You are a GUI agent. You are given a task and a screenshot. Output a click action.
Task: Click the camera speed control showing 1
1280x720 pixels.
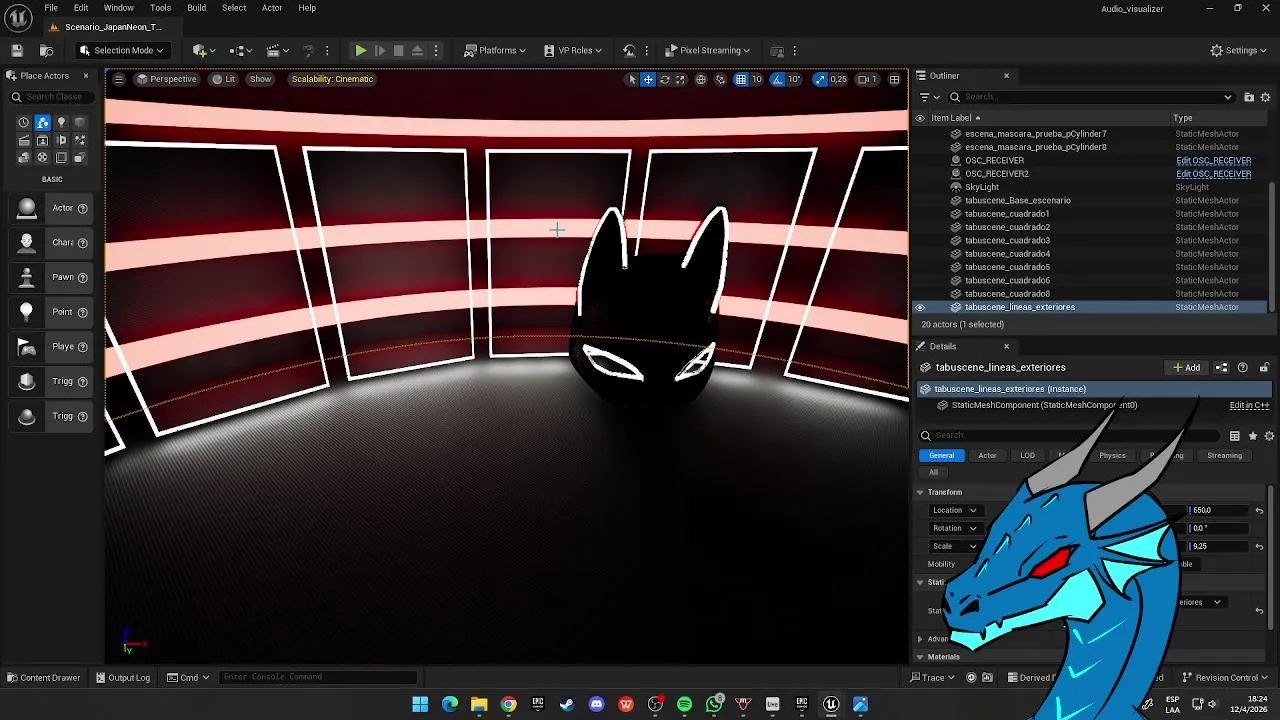point(867,79)
